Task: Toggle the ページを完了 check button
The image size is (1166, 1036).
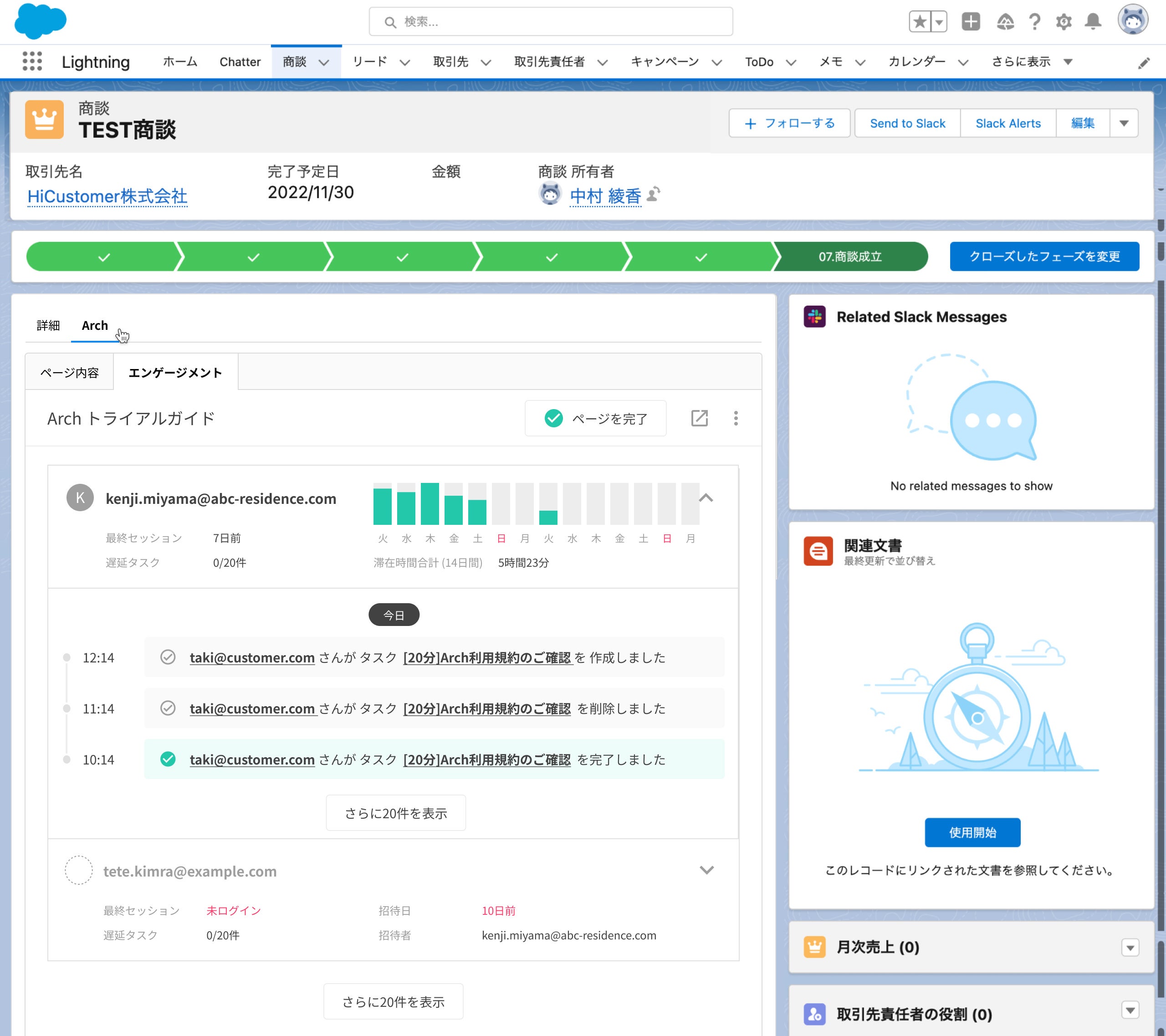Action: point(596,418)
